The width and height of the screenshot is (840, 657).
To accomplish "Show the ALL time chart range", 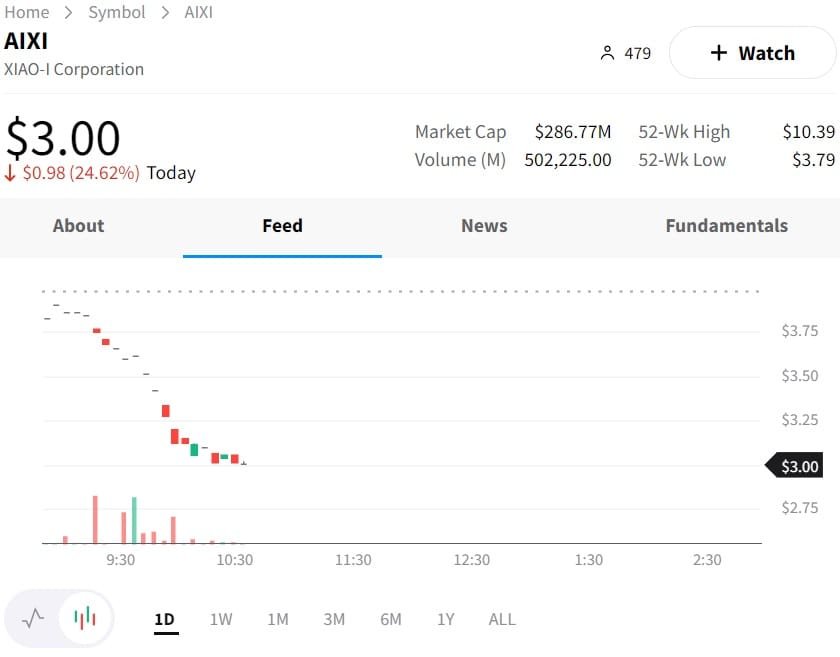I will [502, 619].
